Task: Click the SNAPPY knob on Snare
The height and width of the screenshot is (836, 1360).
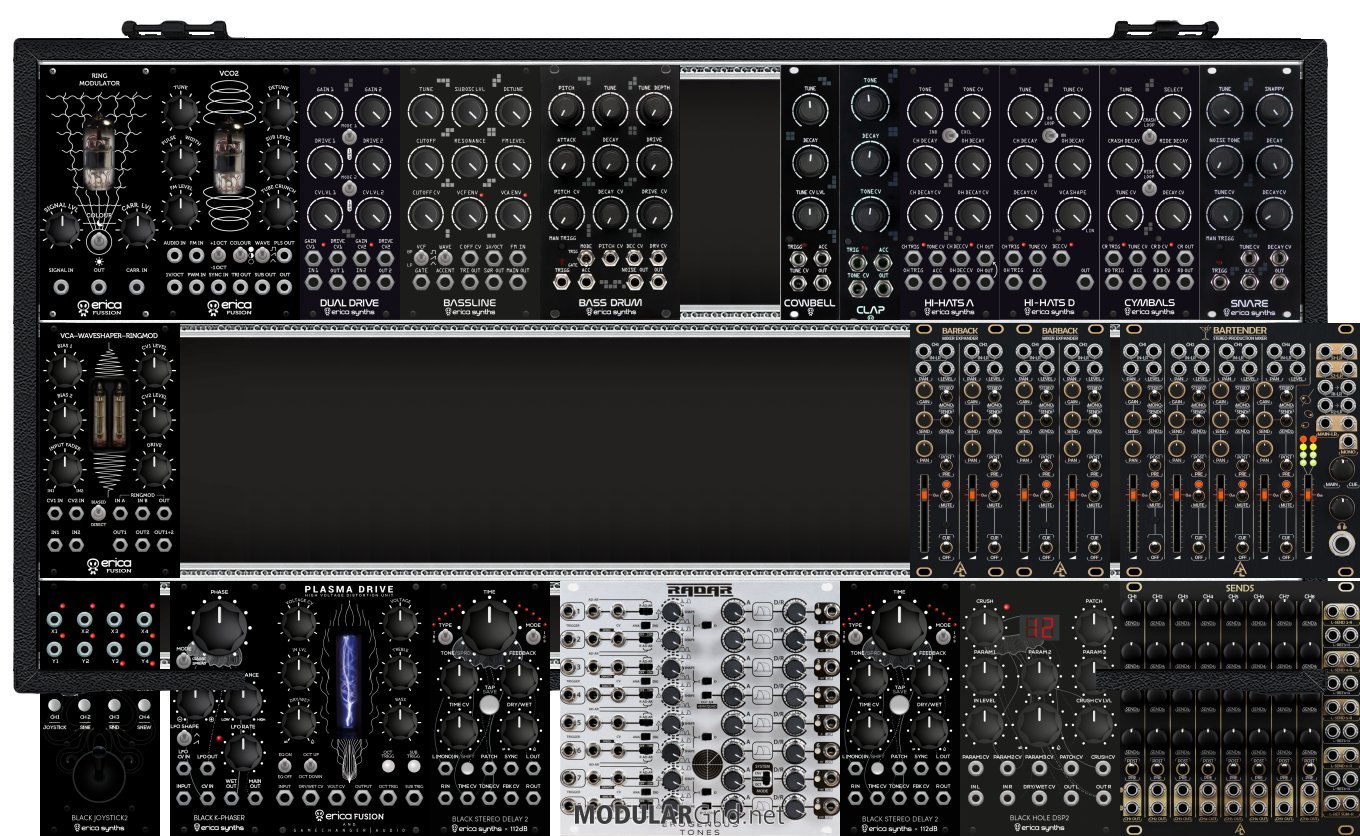Action: coord(1273,112)
